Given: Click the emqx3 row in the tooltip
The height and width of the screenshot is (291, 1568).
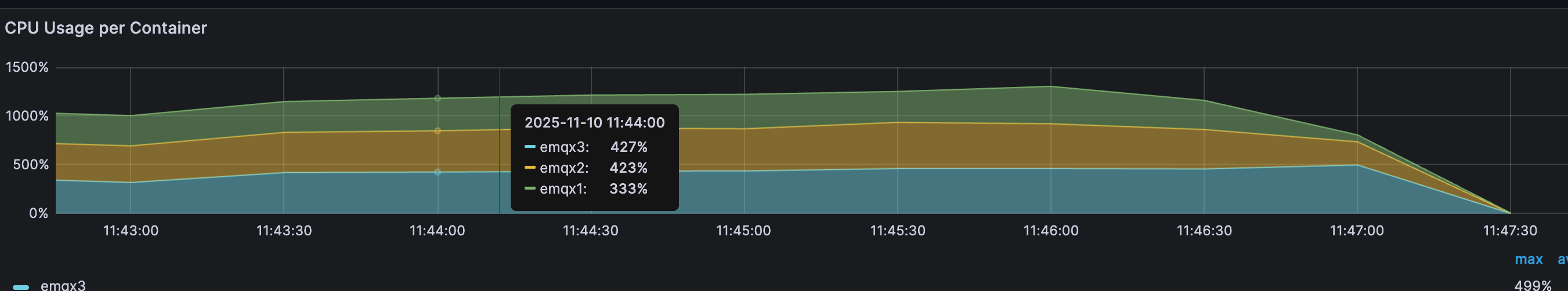Looking at the screenshot, I should pos(586,147).
